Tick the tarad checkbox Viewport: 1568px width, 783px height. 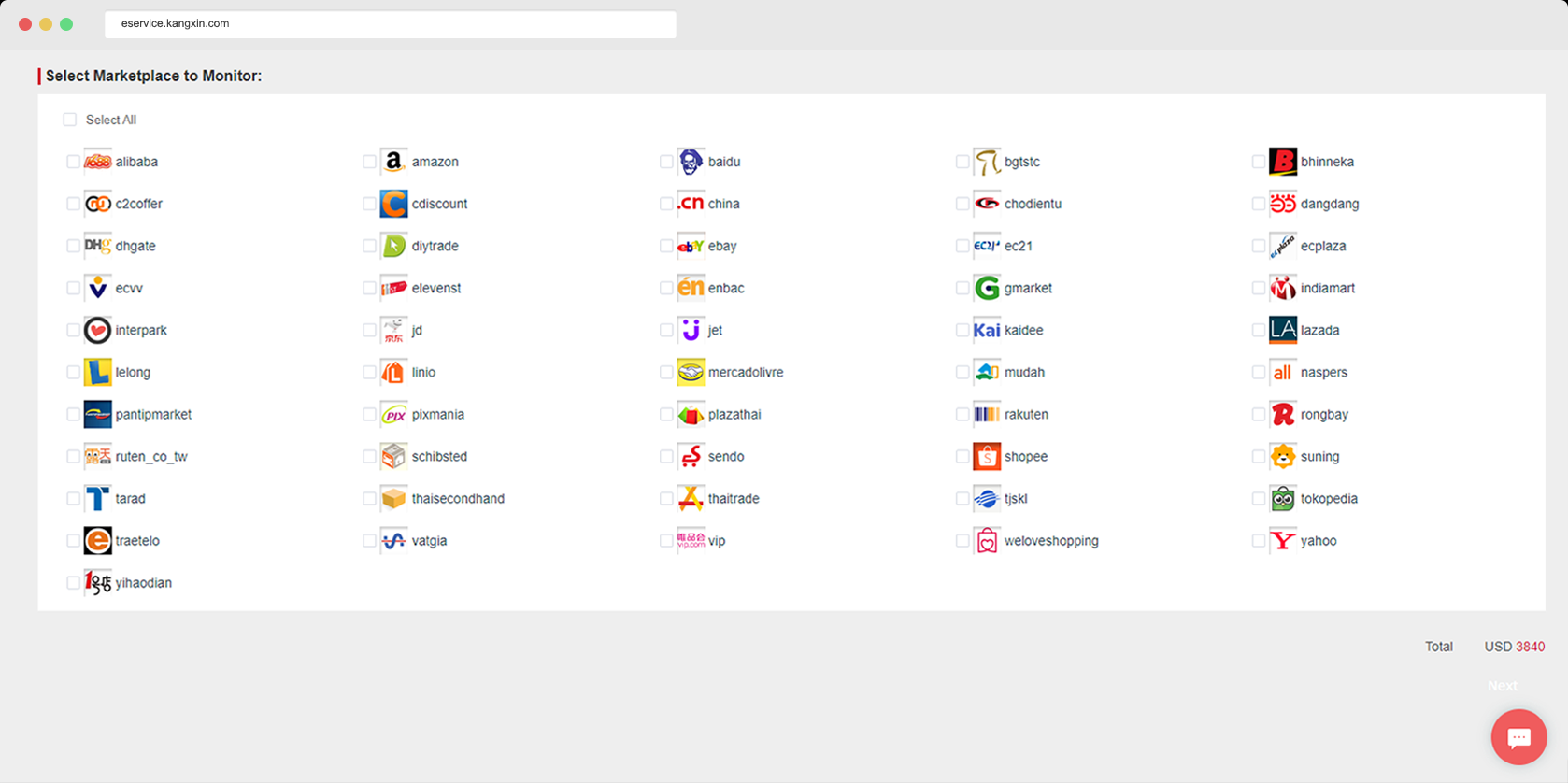point(73,498)
